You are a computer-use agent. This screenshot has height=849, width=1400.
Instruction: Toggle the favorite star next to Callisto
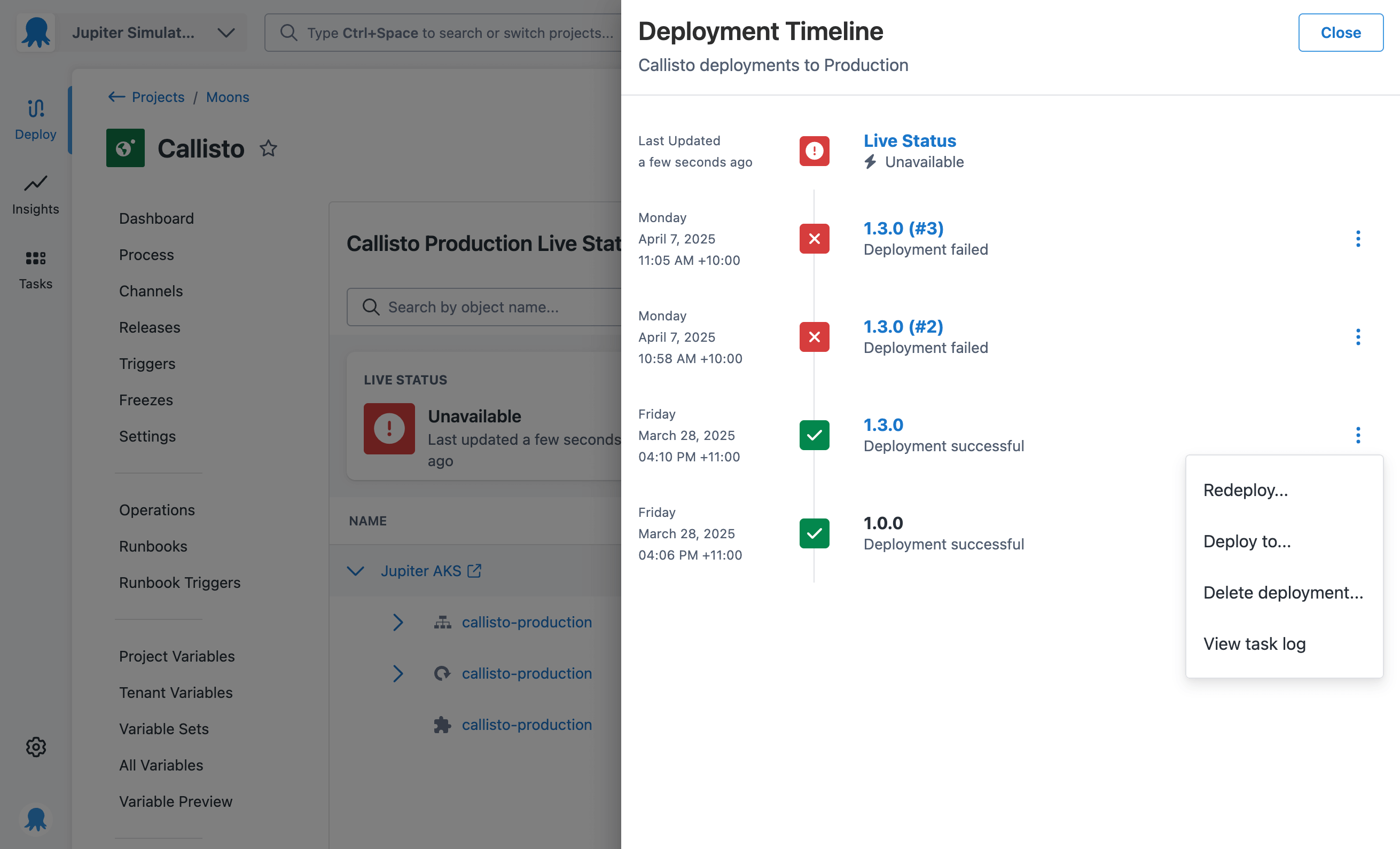[x=268, y=149]
